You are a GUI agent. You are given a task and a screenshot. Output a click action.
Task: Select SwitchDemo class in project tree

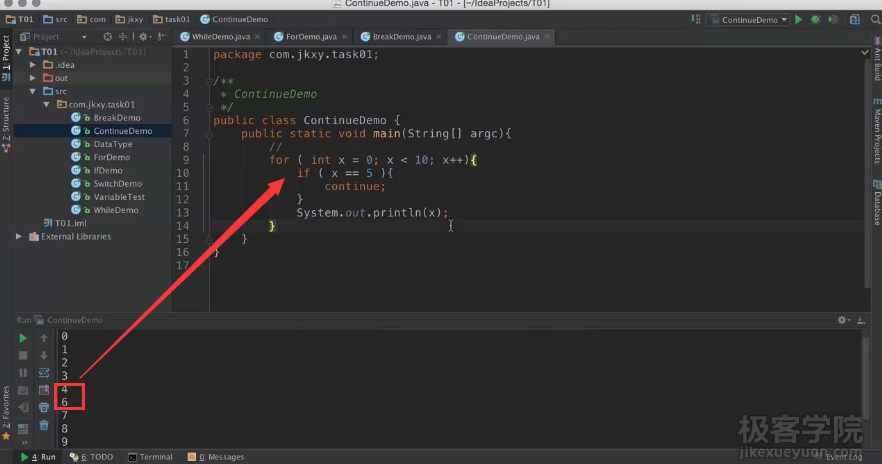coord(117,184)
